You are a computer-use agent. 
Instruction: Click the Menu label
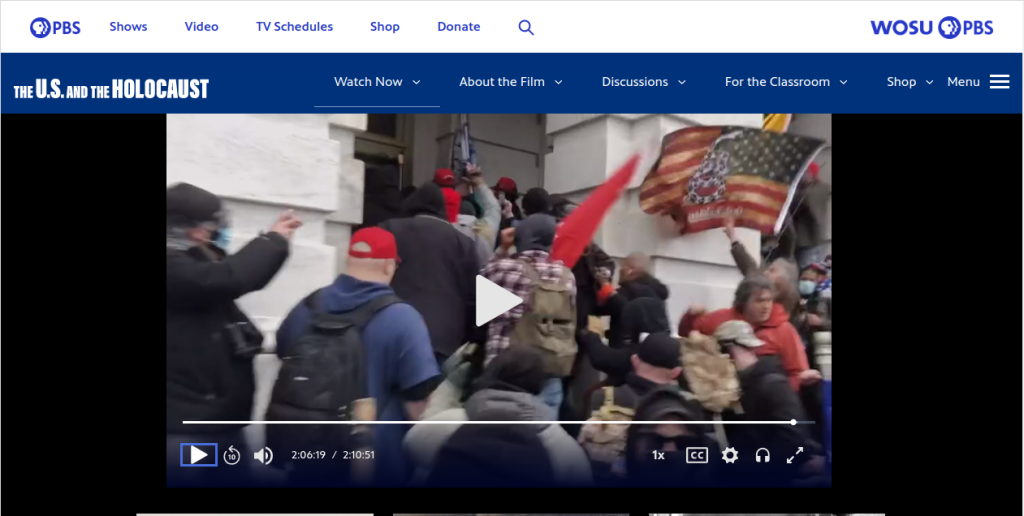pyautogui.click(x=963, y=82)
